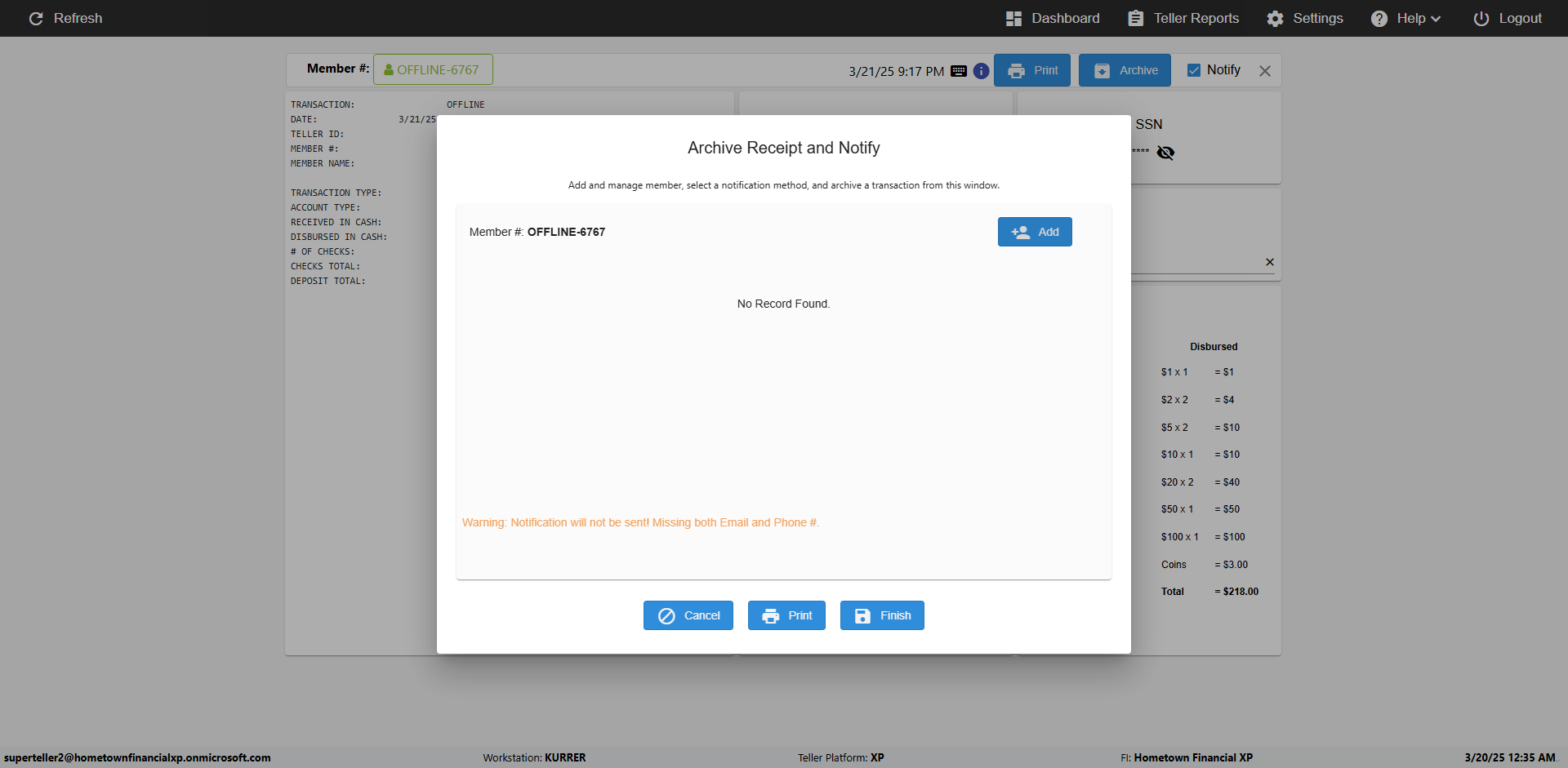
Task: Close the receipt panel with X
Action: point(1265,71)
